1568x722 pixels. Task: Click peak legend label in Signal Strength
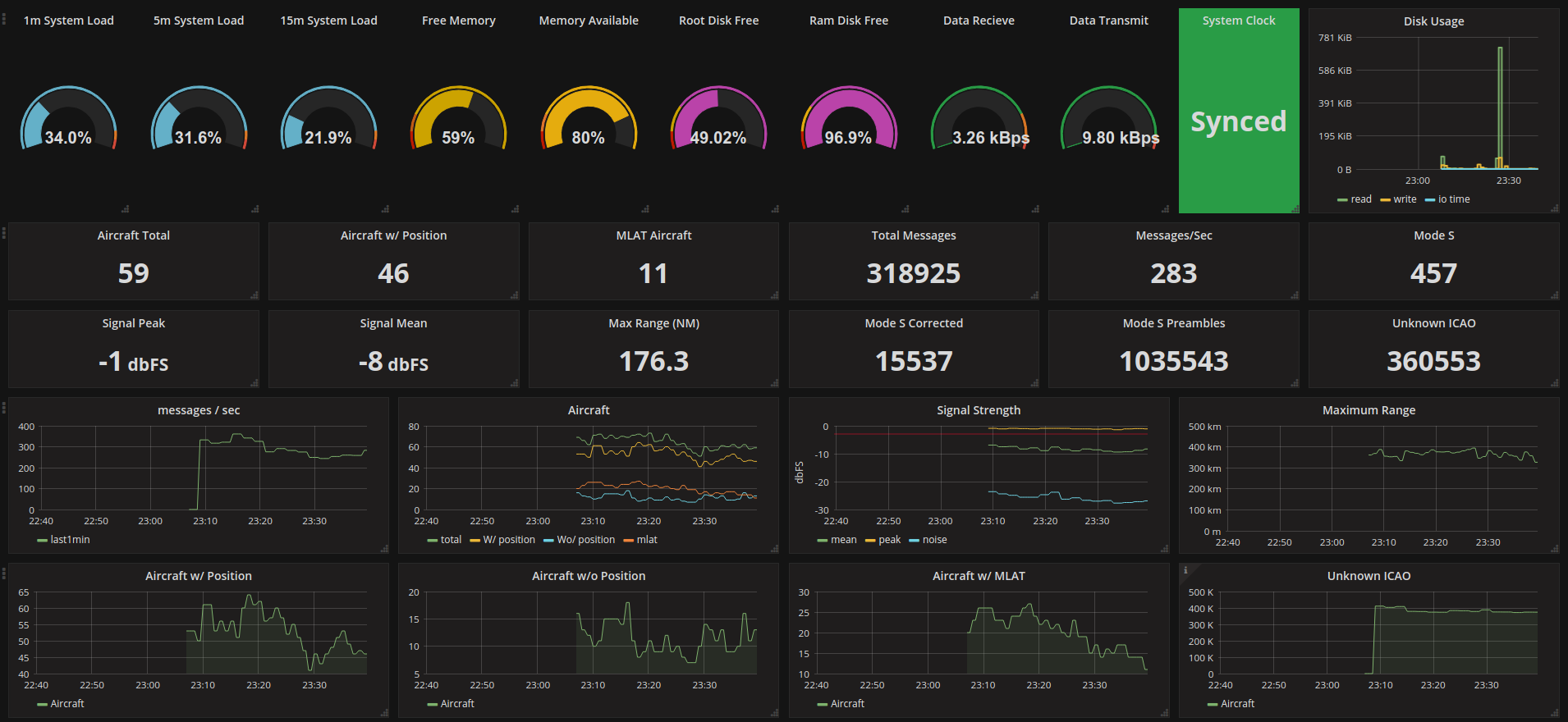(x=889, y=540)
